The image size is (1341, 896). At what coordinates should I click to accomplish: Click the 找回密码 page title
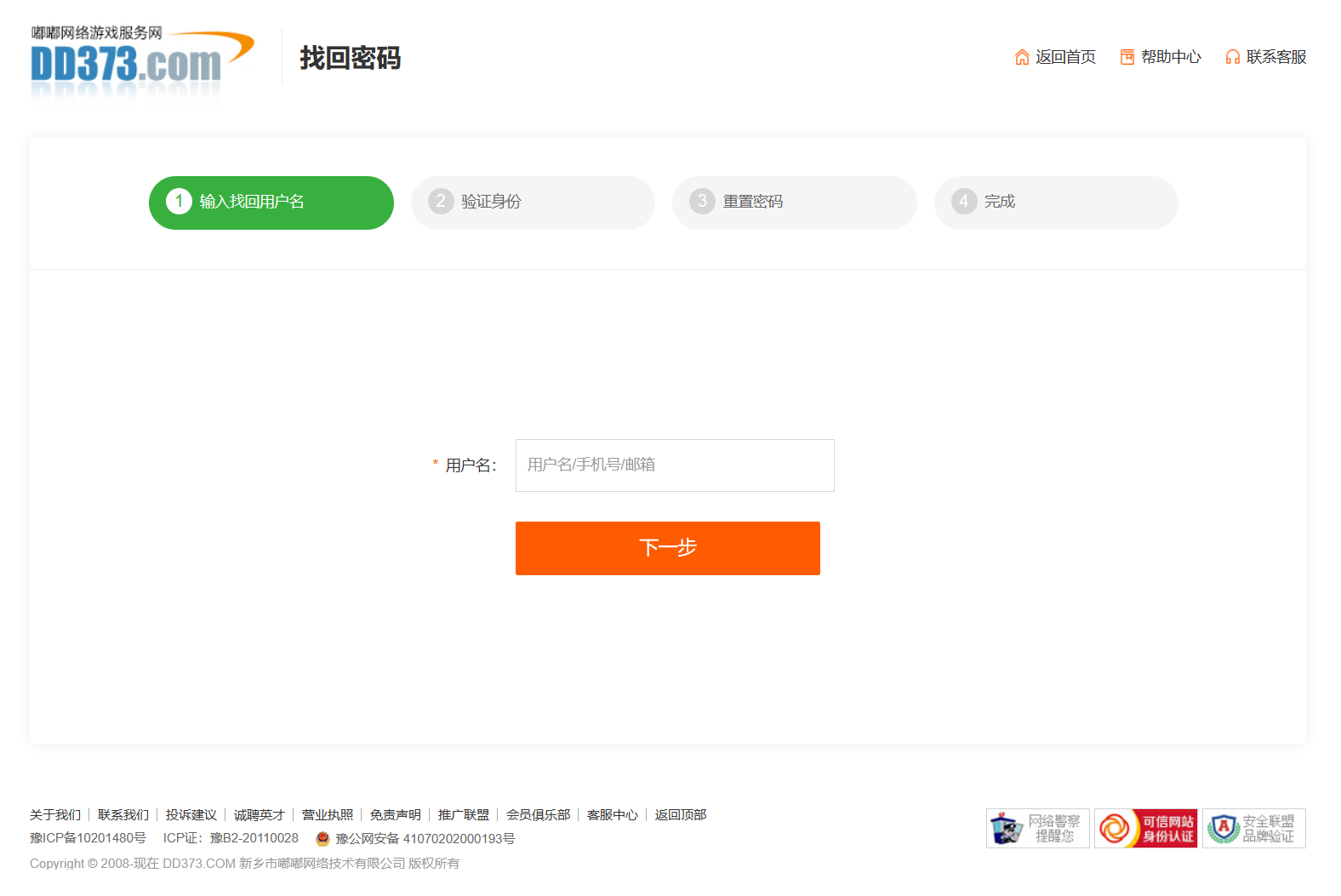click(350, 58)
